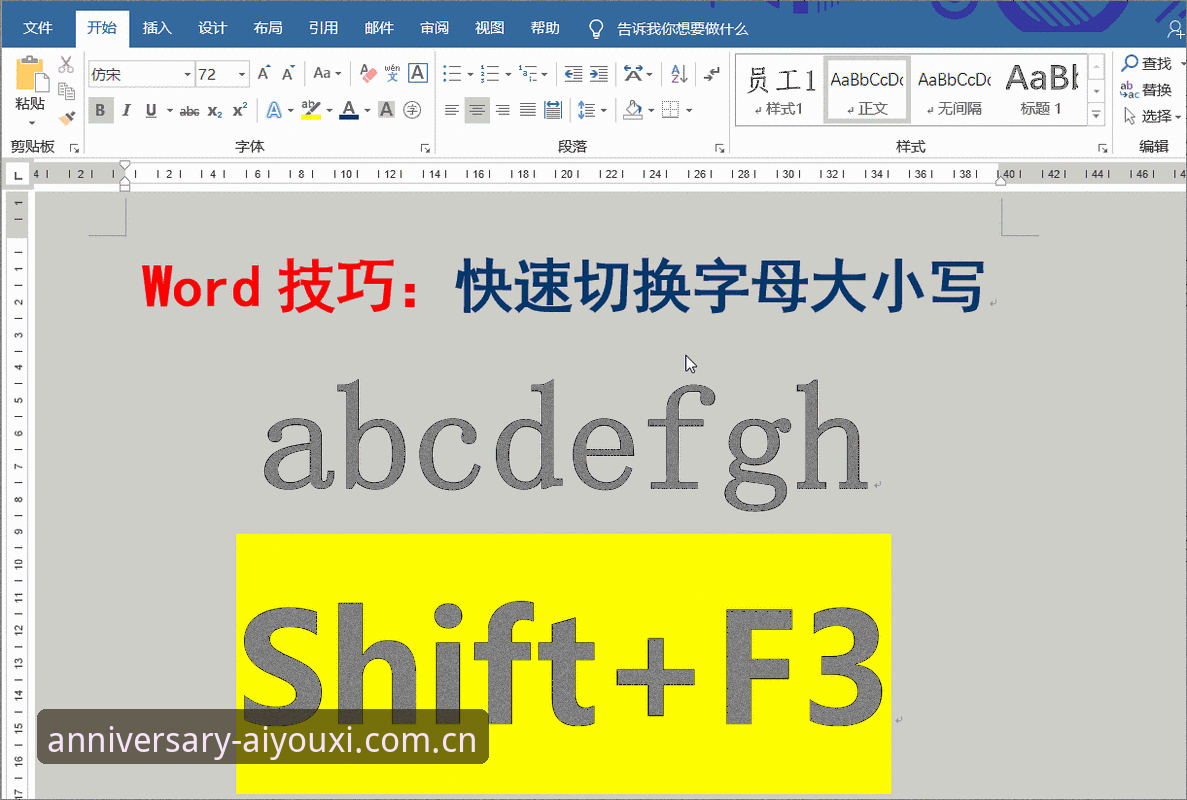
Task: Click the Cut scissors icon
Action: tap(67, 64)
